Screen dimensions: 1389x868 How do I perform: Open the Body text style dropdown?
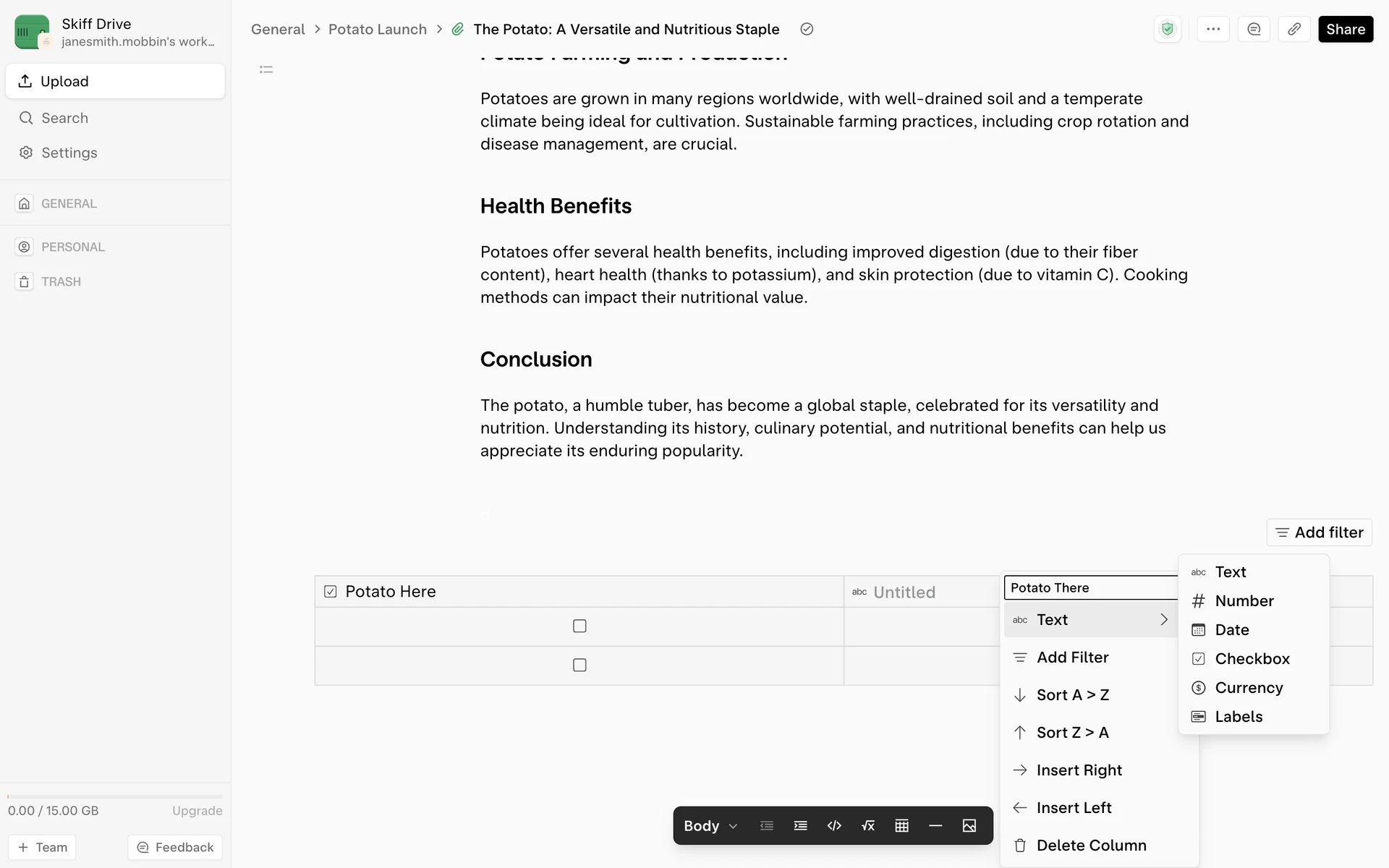click(x=710, y=826)
